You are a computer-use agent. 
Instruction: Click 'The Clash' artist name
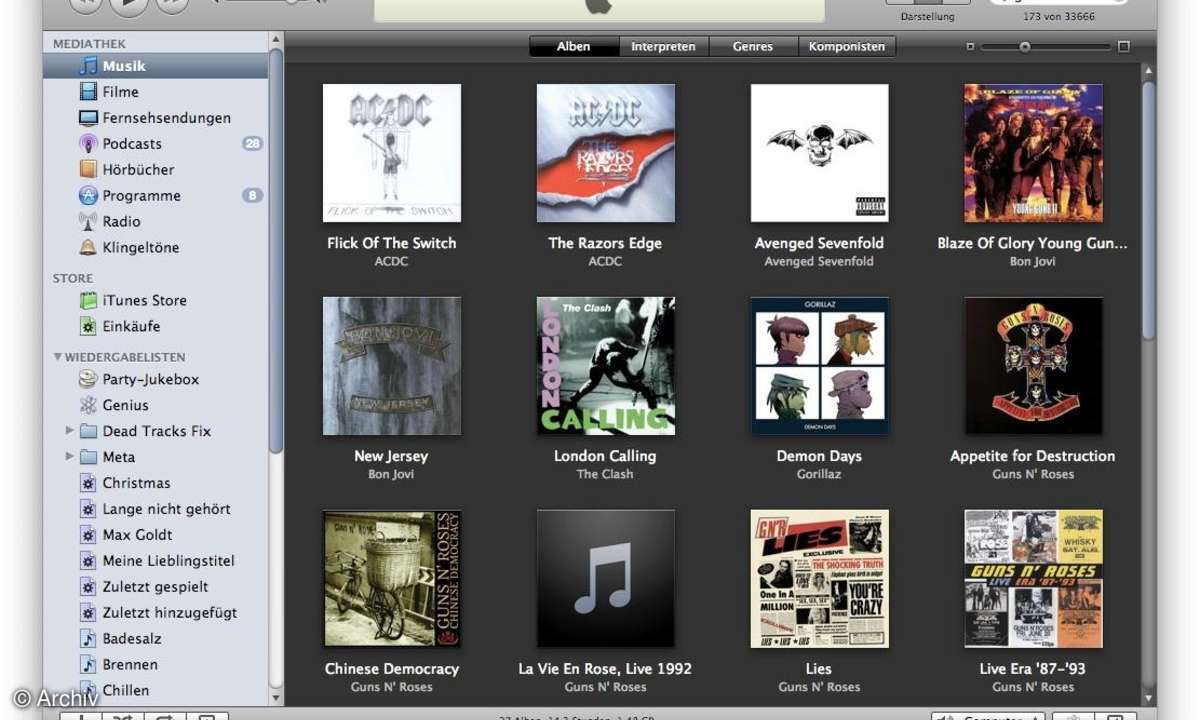pos(605,475)
